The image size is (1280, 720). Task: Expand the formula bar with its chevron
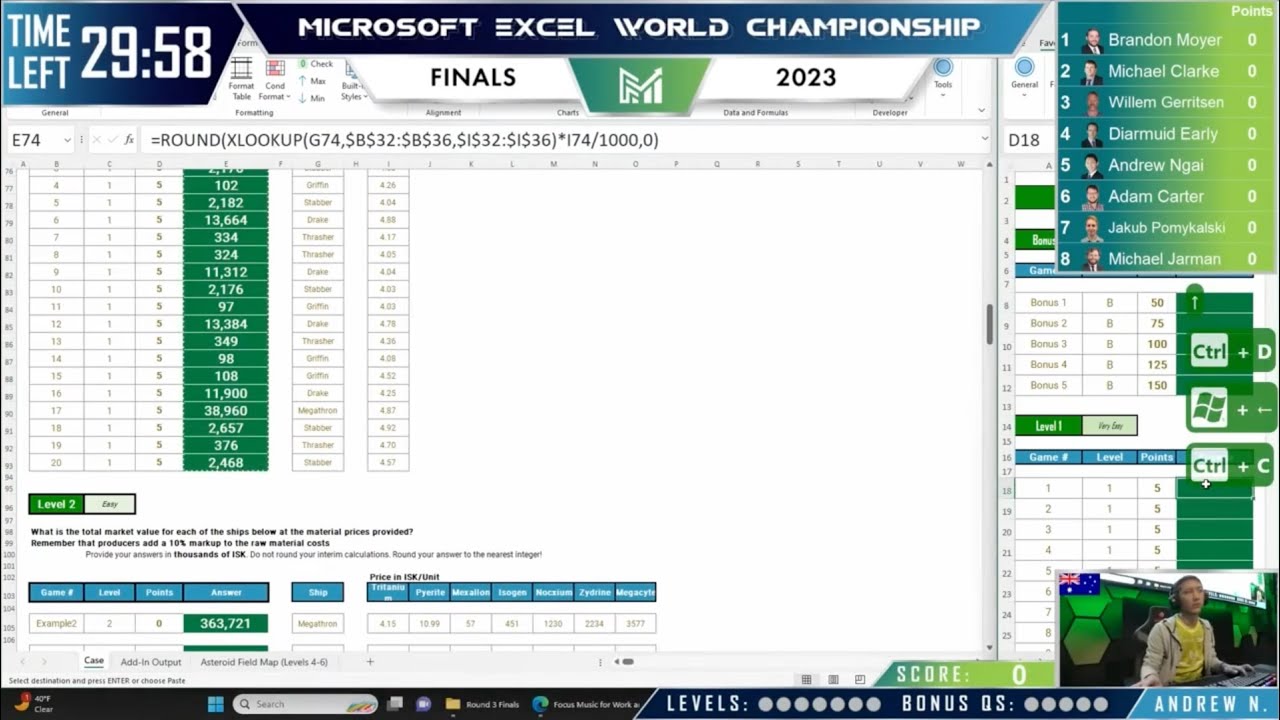984,140
